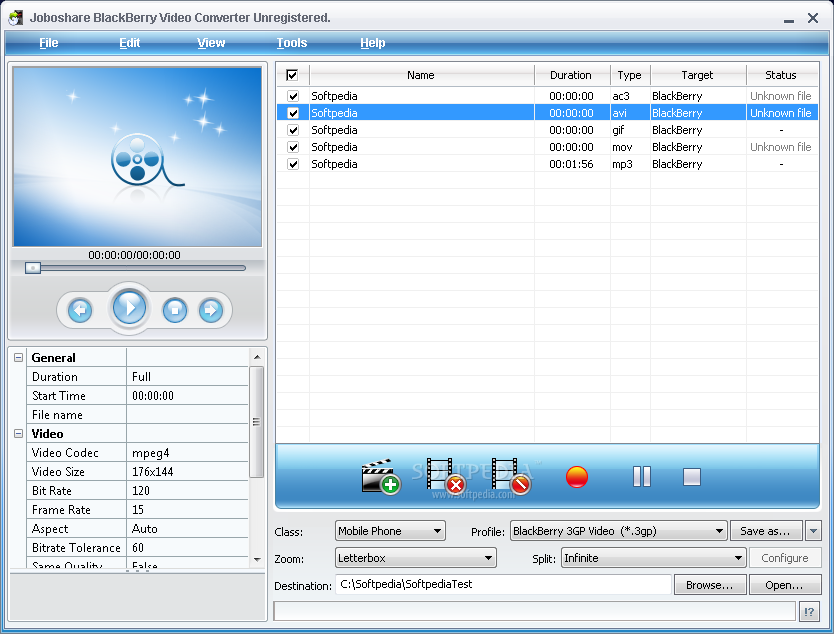Sort the list by the Duration column
The width and height of the screenshot is (834, 634).
tap(572, 75)
